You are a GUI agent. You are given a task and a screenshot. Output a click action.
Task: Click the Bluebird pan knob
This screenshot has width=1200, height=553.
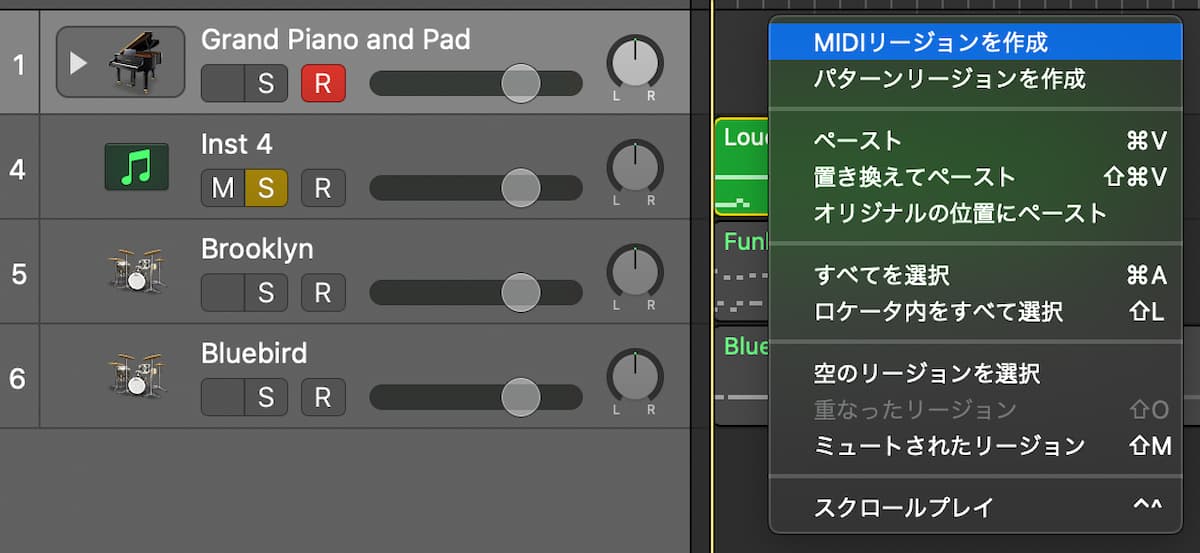[x=635, y=377]
